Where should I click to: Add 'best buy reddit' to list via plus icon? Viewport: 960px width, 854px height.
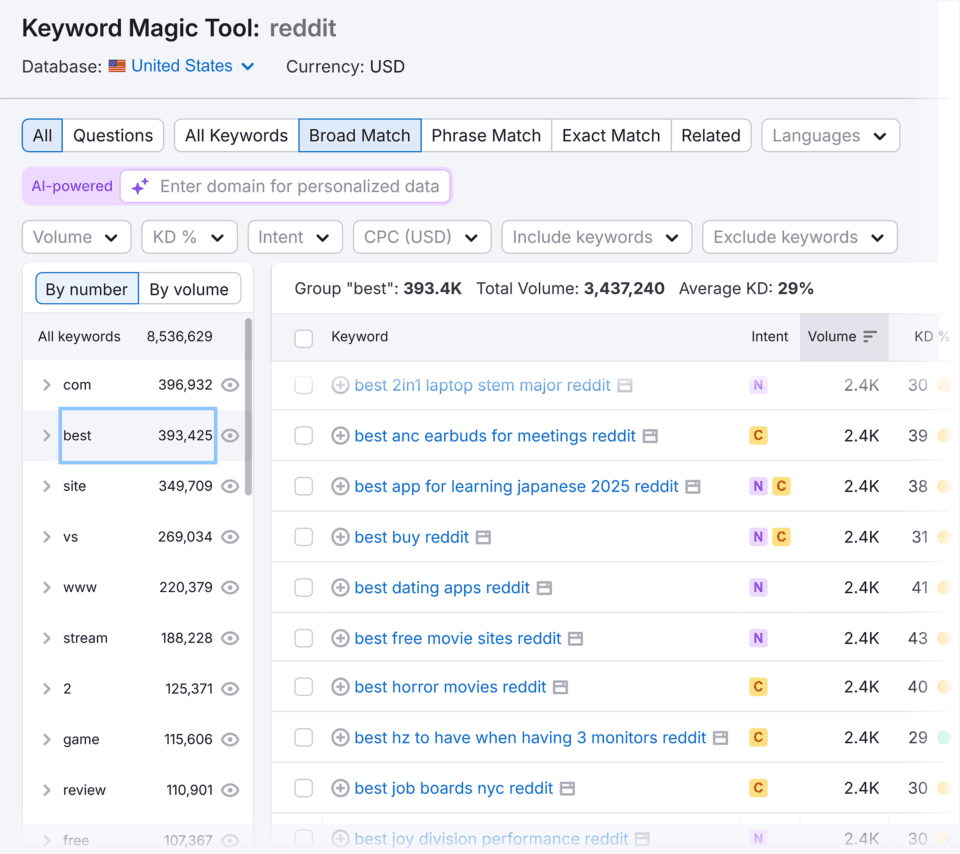(339, 537)
